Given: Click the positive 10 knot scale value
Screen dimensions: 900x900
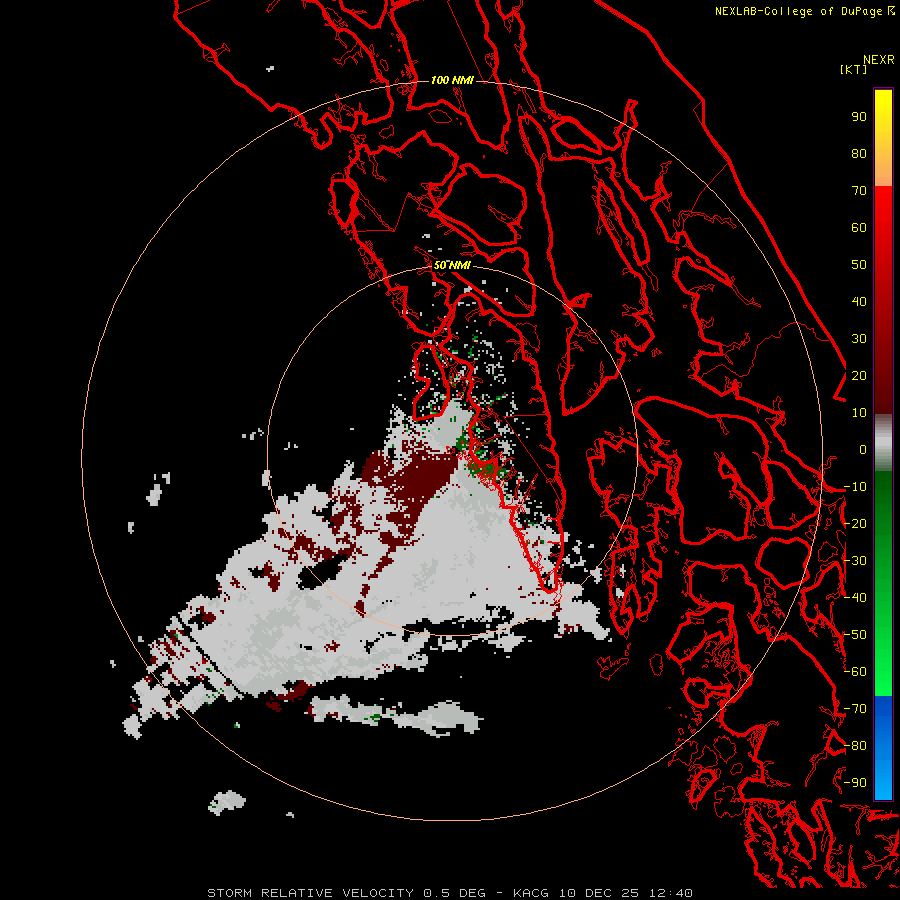Looking at the screenshot, I should (x=859, y=413).
